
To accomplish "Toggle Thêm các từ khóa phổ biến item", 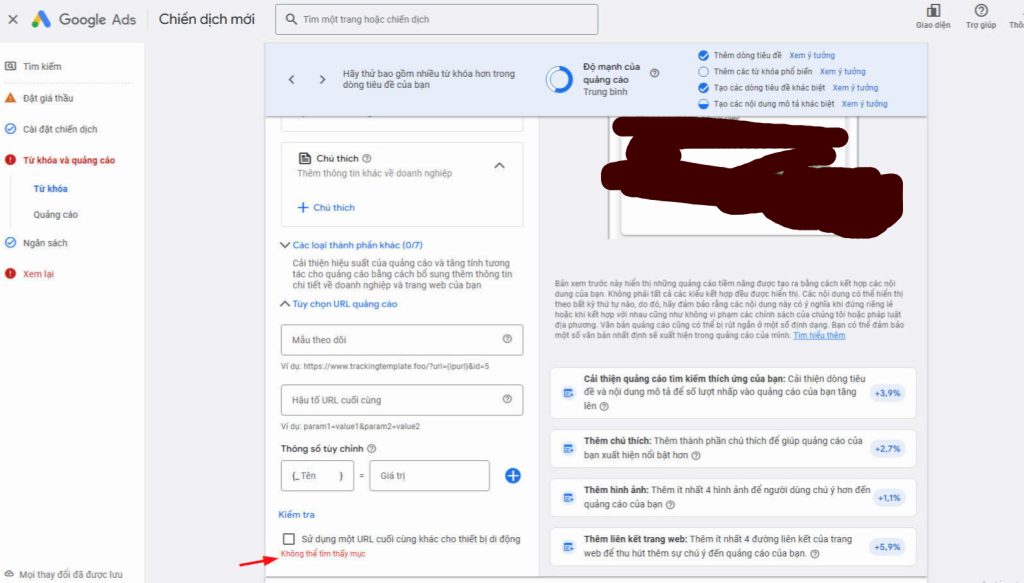I will pyautogui.click(x=703, y=72).
